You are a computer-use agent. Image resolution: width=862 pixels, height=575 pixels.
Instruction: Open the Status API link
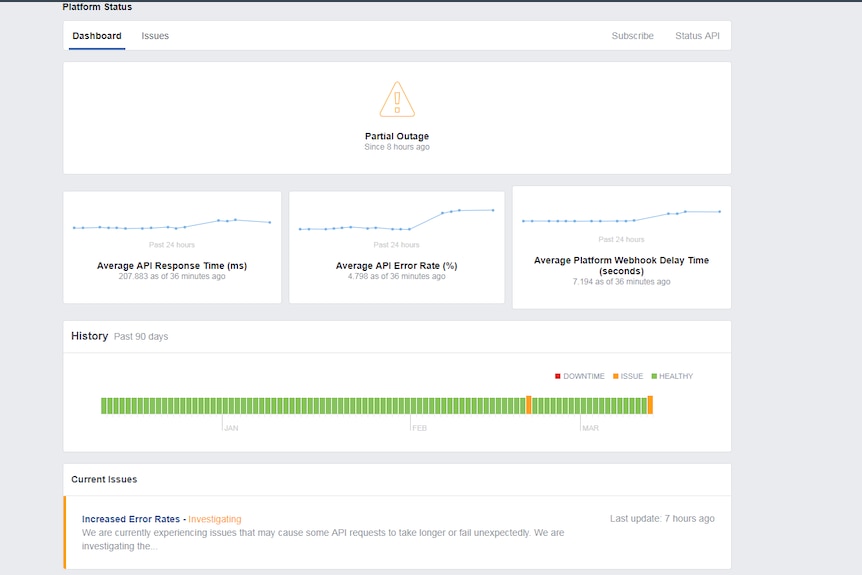tap(697, 36)
